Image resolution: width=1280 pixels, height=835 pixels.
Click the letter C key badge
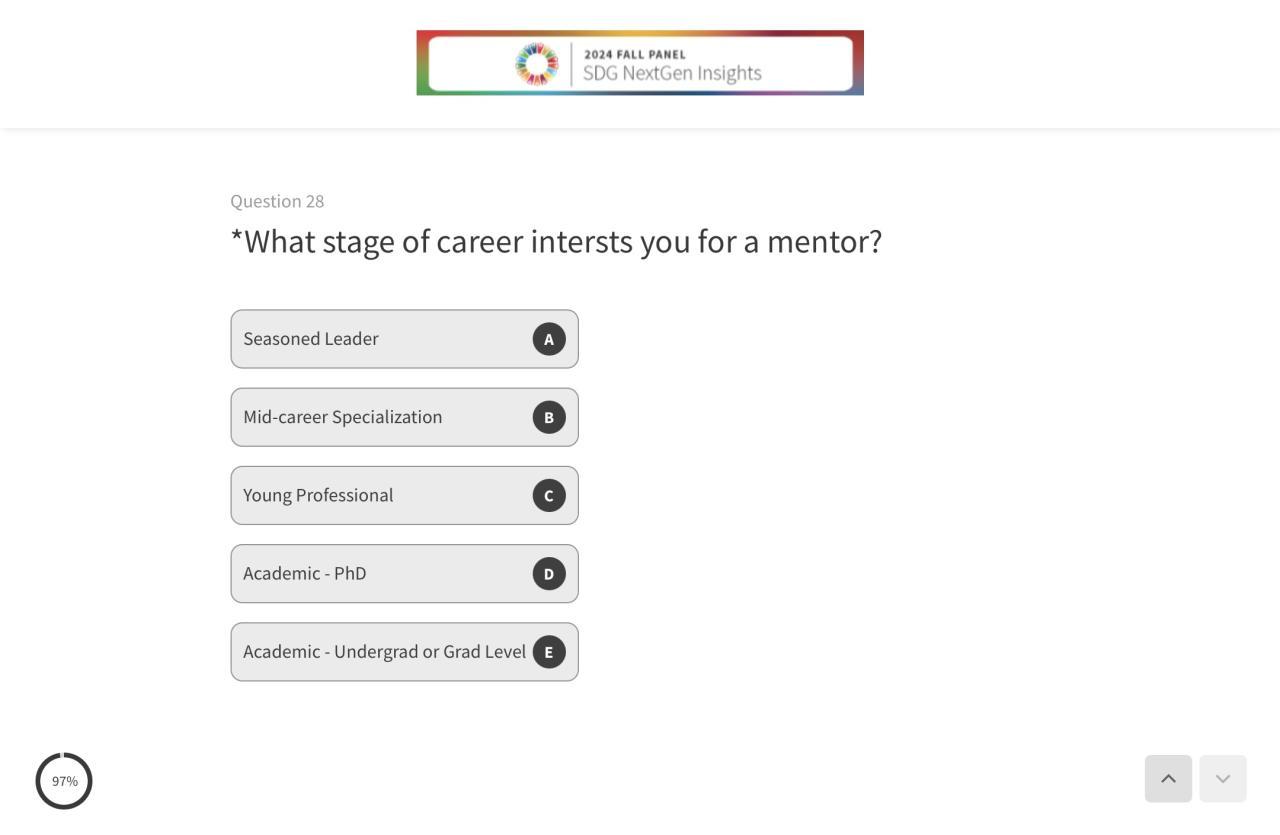[x=549, y=495]
